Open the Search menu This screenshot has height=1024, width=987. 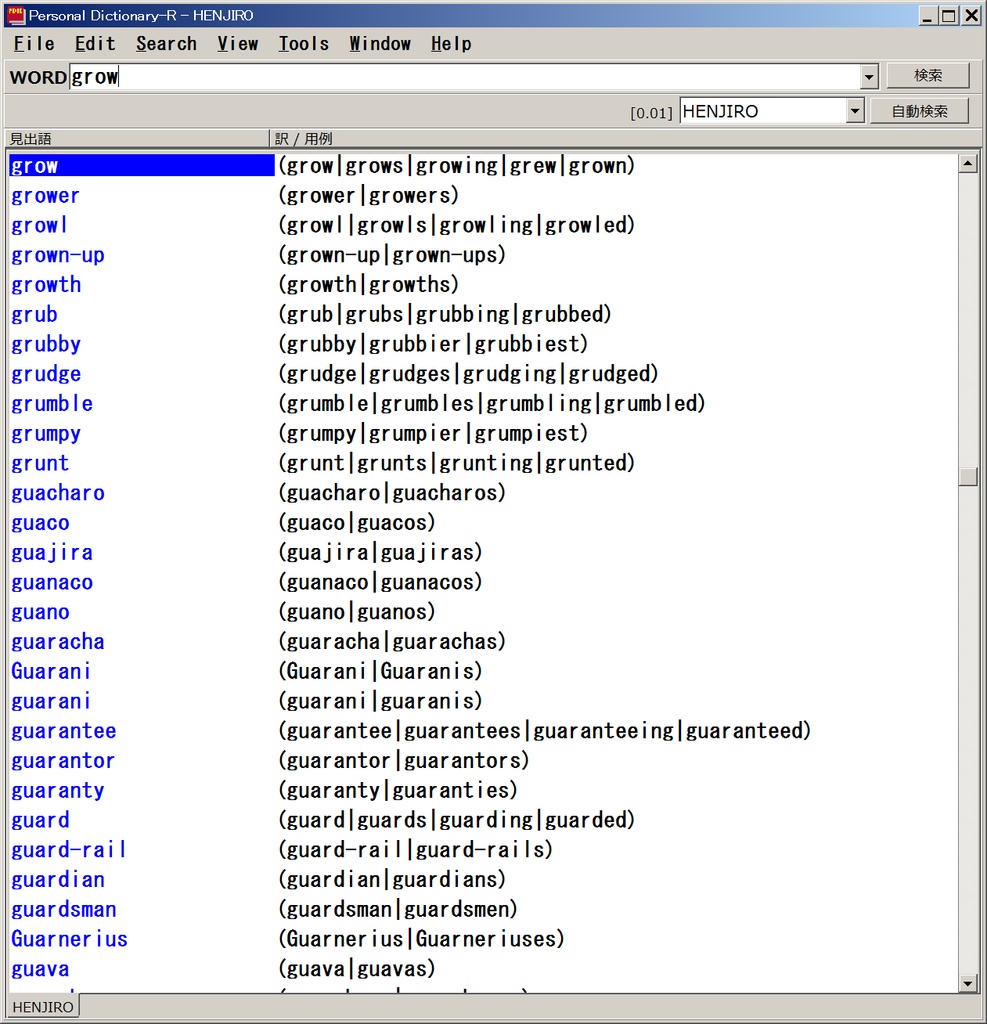(166, 44)
